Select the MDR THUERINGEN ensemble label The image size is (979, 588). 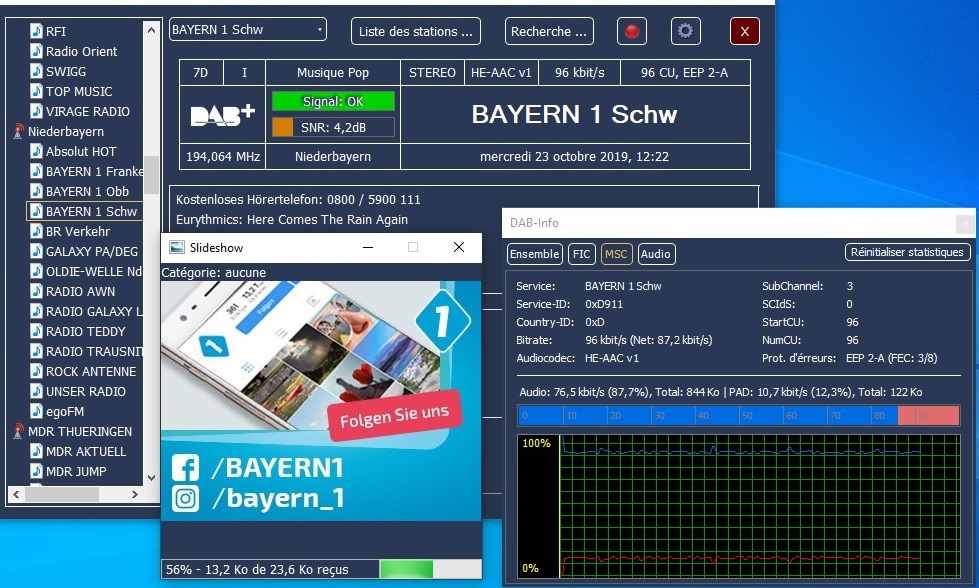pos(80,431)
